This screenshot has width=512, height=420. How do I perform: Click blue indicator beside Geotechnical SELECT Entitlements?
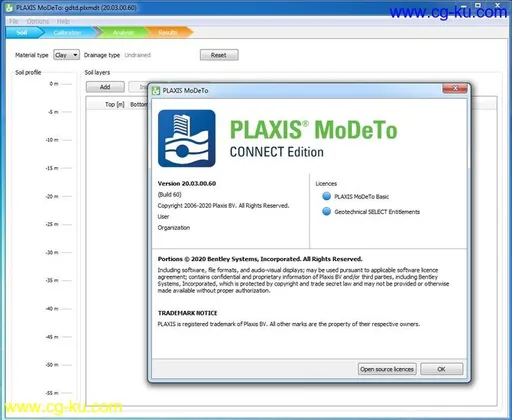point(327,211)
